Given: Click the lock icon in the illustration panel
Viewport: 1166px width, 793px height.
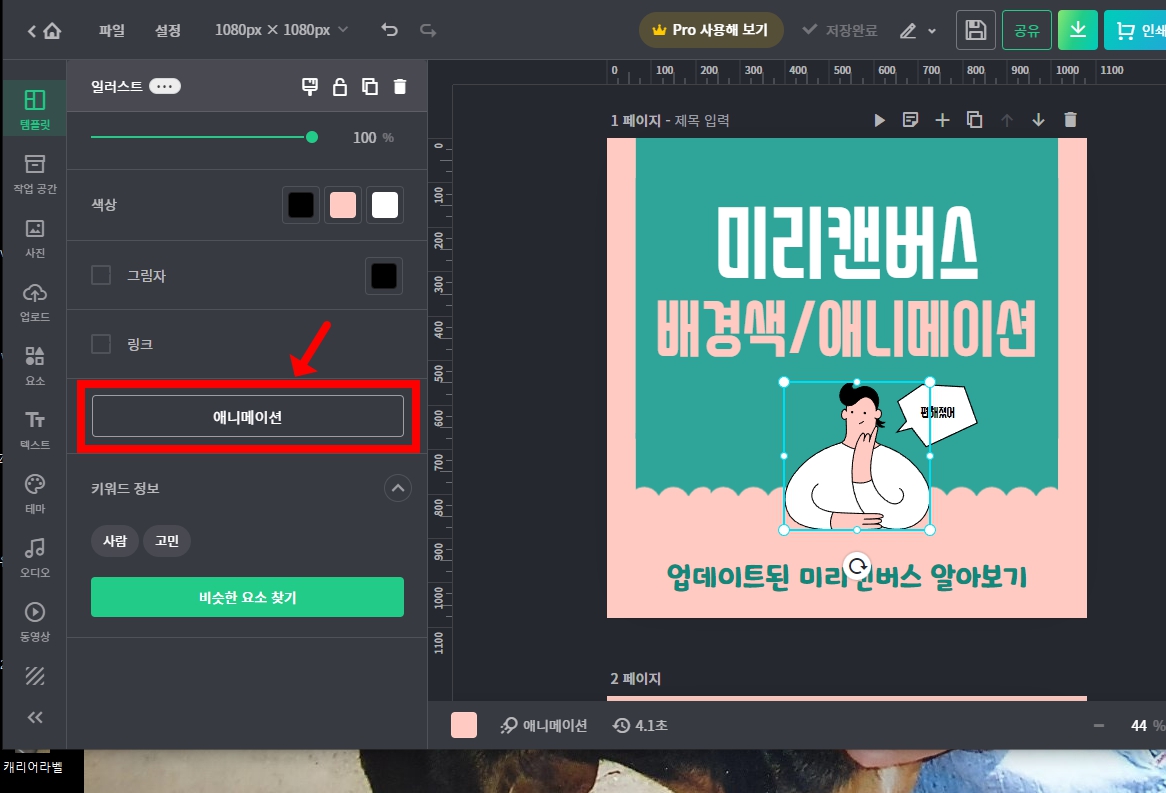Looking at the screenshot, I should [x=340, y=86].
